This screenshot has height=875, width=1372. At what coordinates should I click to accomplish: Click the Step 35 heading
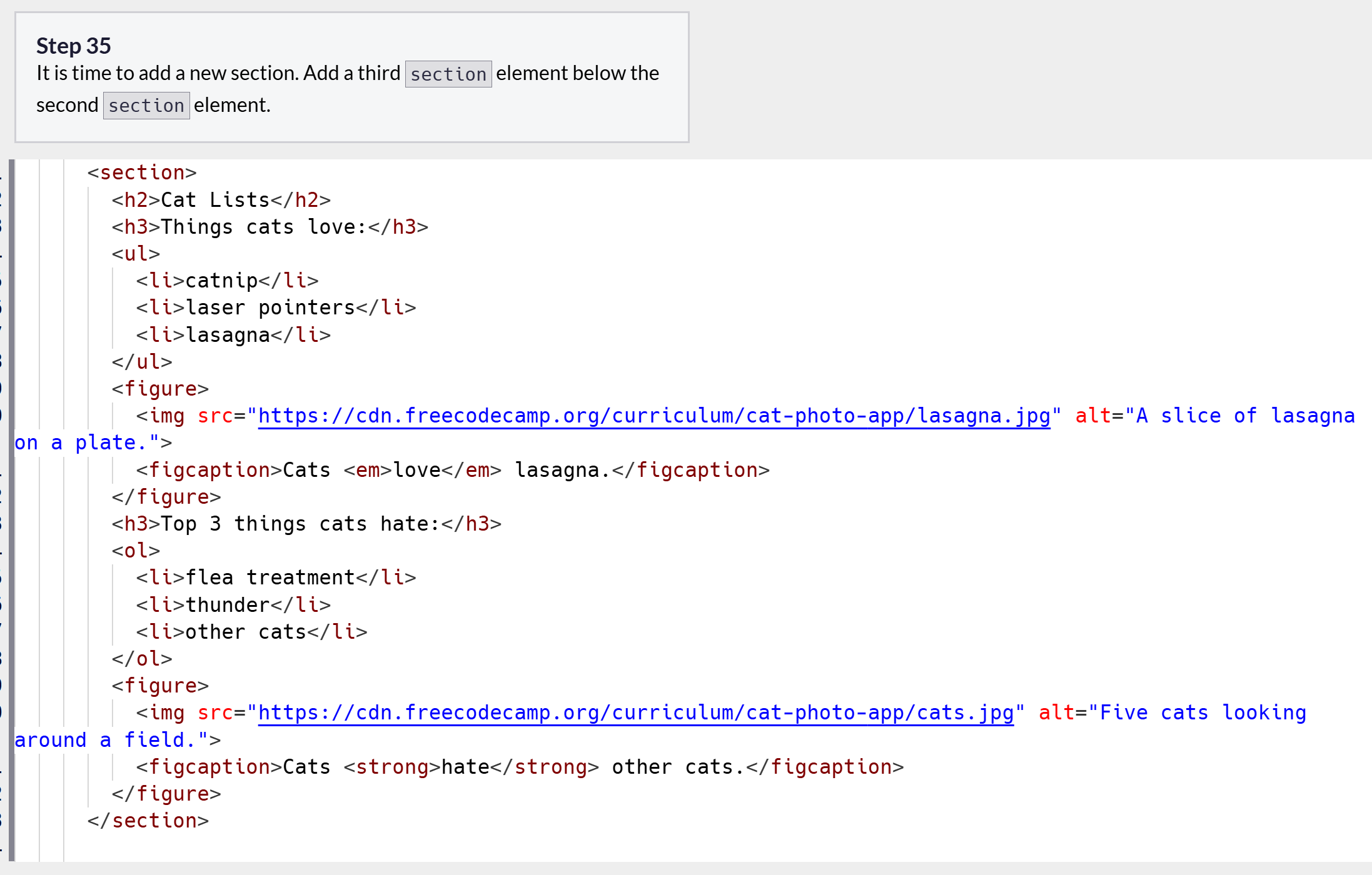point(73,46)
